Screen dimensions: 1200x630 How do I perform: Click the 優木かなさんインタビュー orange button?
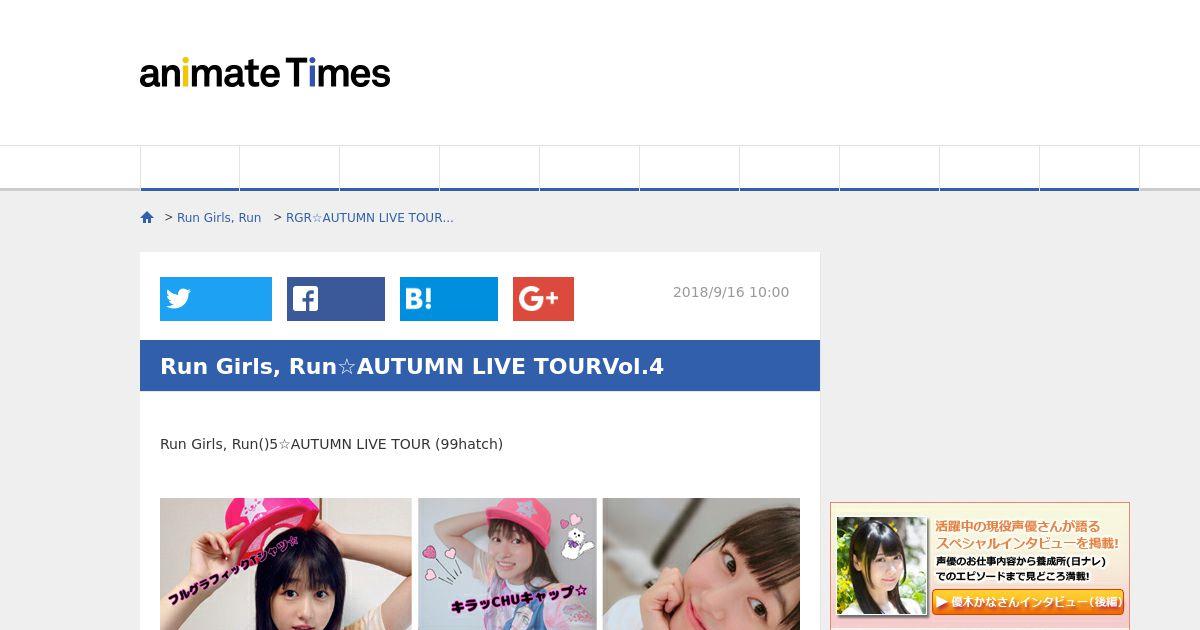(1028, 602)
